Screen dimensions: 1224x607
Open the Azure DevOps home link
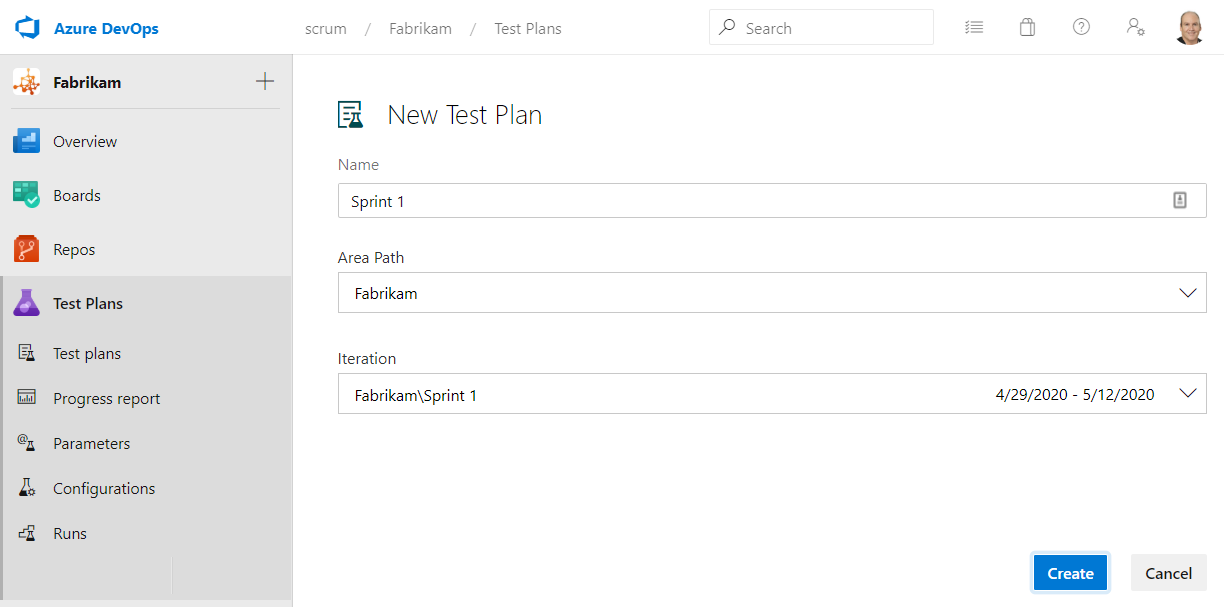(x=106, y=28)
